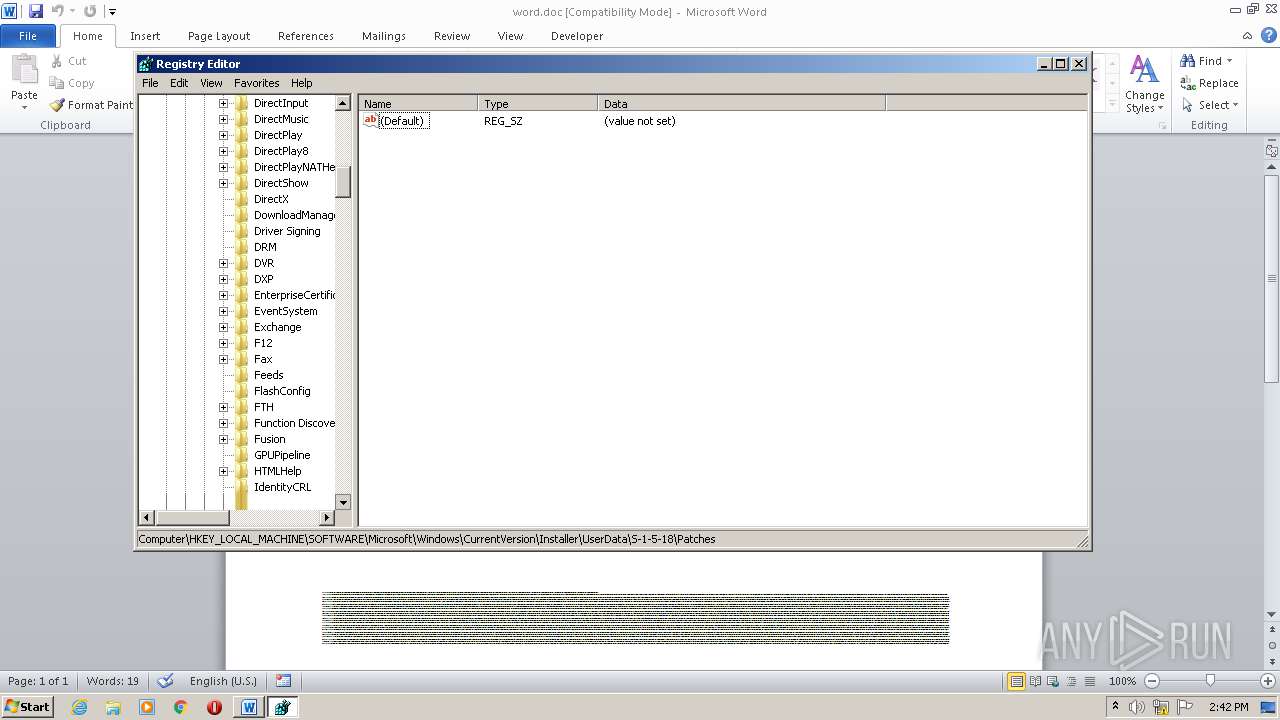The image size is (1280, 720).
Task: Select the DRM key folder
Action: pos(265,247)
